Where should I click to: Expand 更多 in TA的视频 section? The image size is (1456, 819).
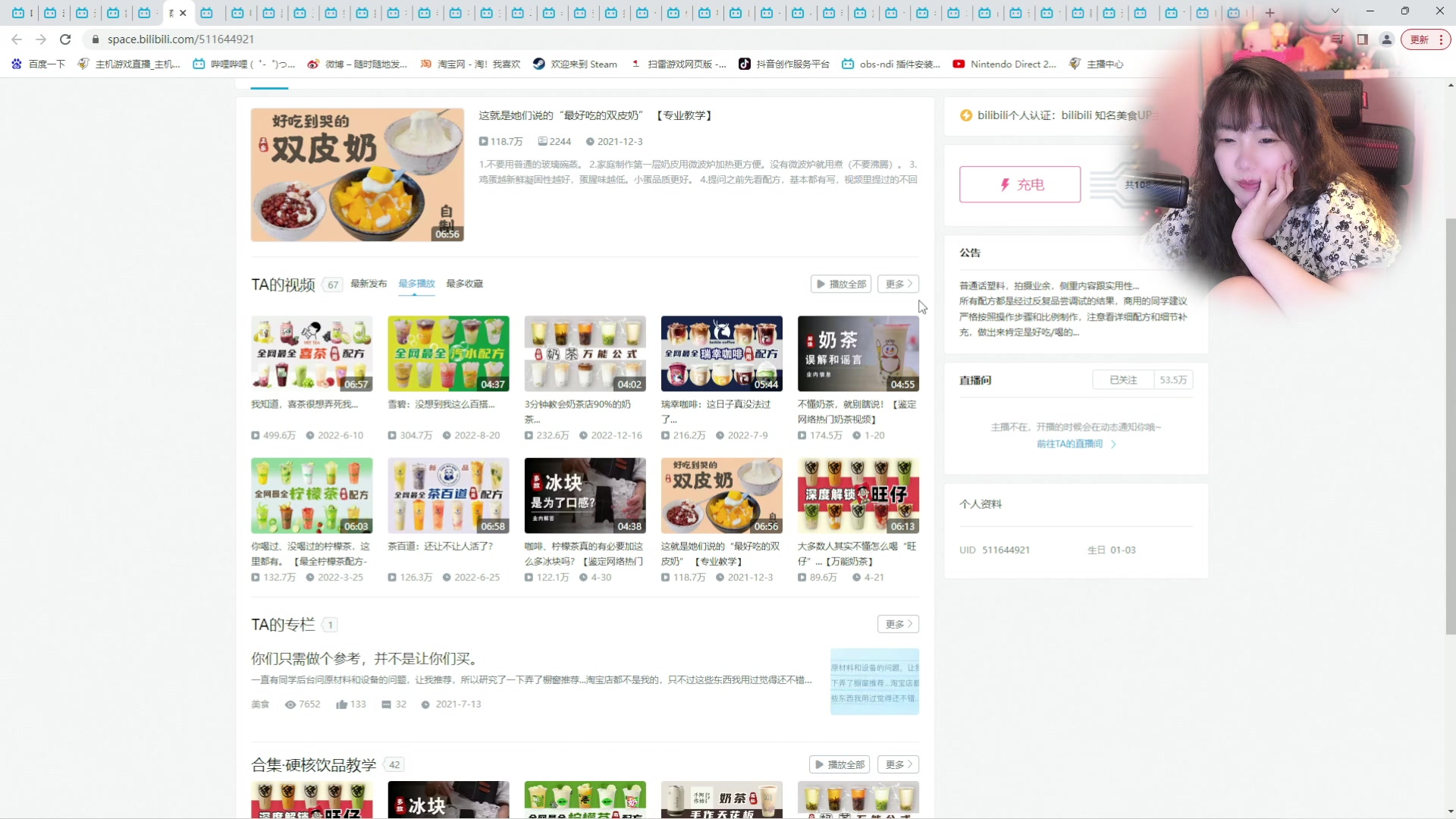(899, 284)
